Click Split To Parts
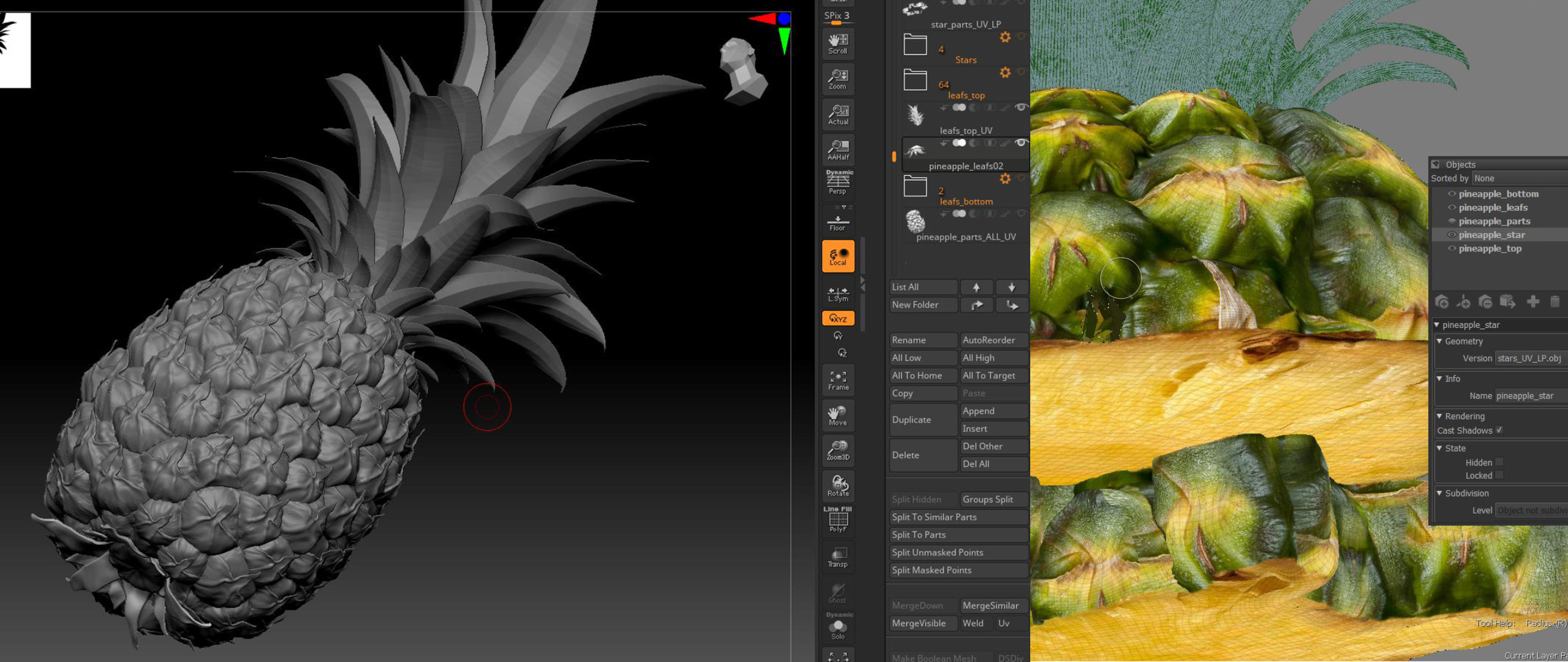This screenshot has width=1568, height=662. pyautogui.click(x=959, y=535)
